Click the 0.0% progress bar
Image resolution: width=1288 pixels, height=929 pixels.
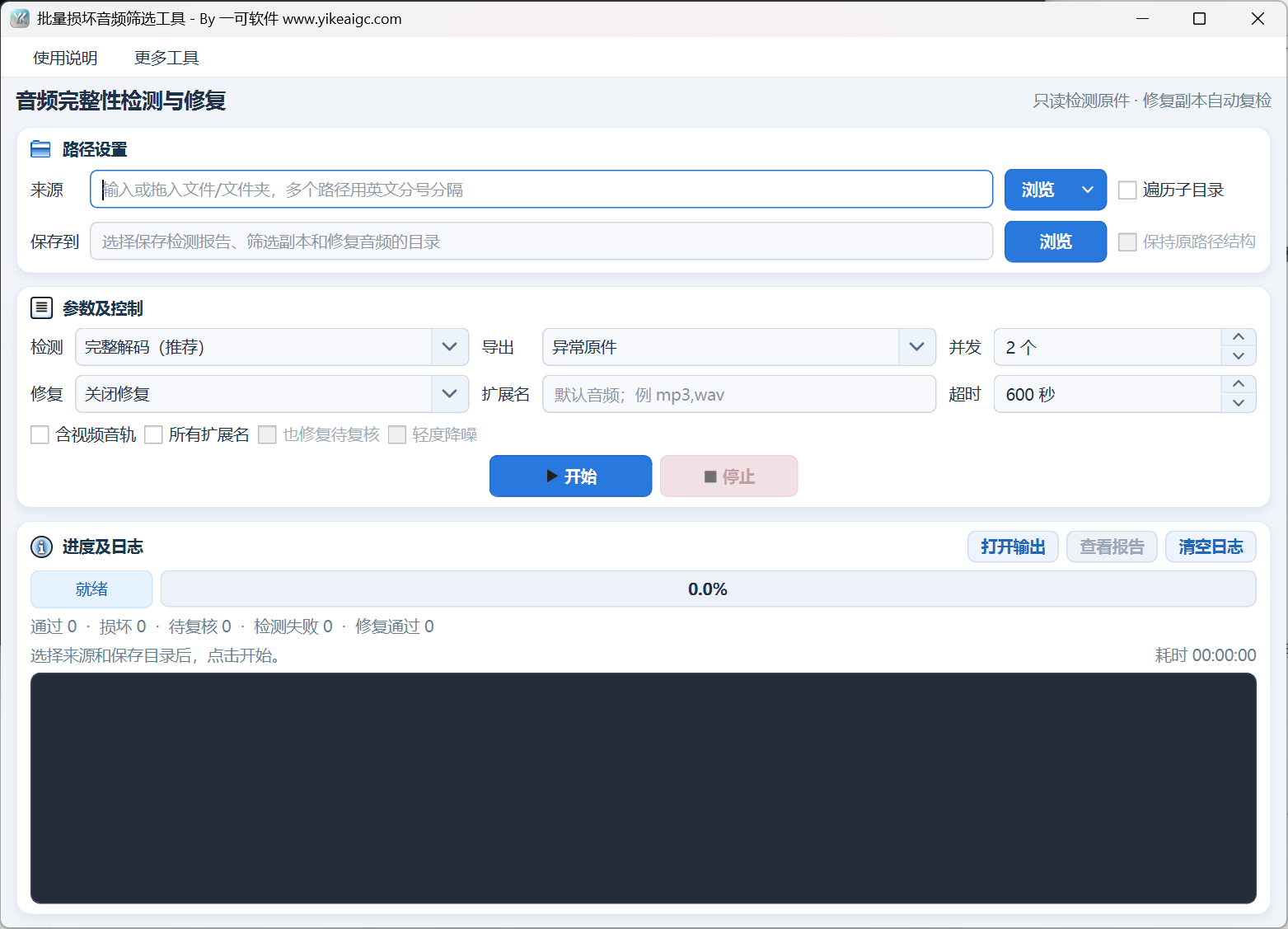coord(708,589)
